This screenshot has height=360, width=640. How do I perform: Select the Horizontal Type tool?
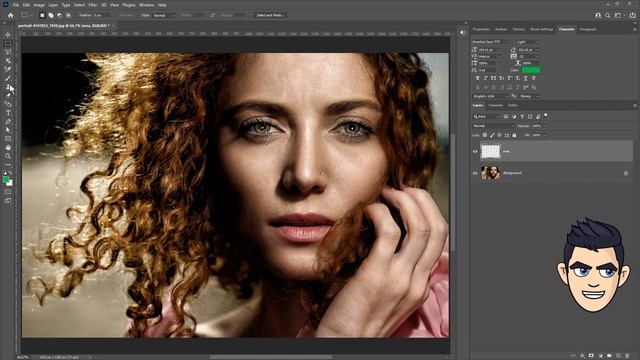(8, 113)
